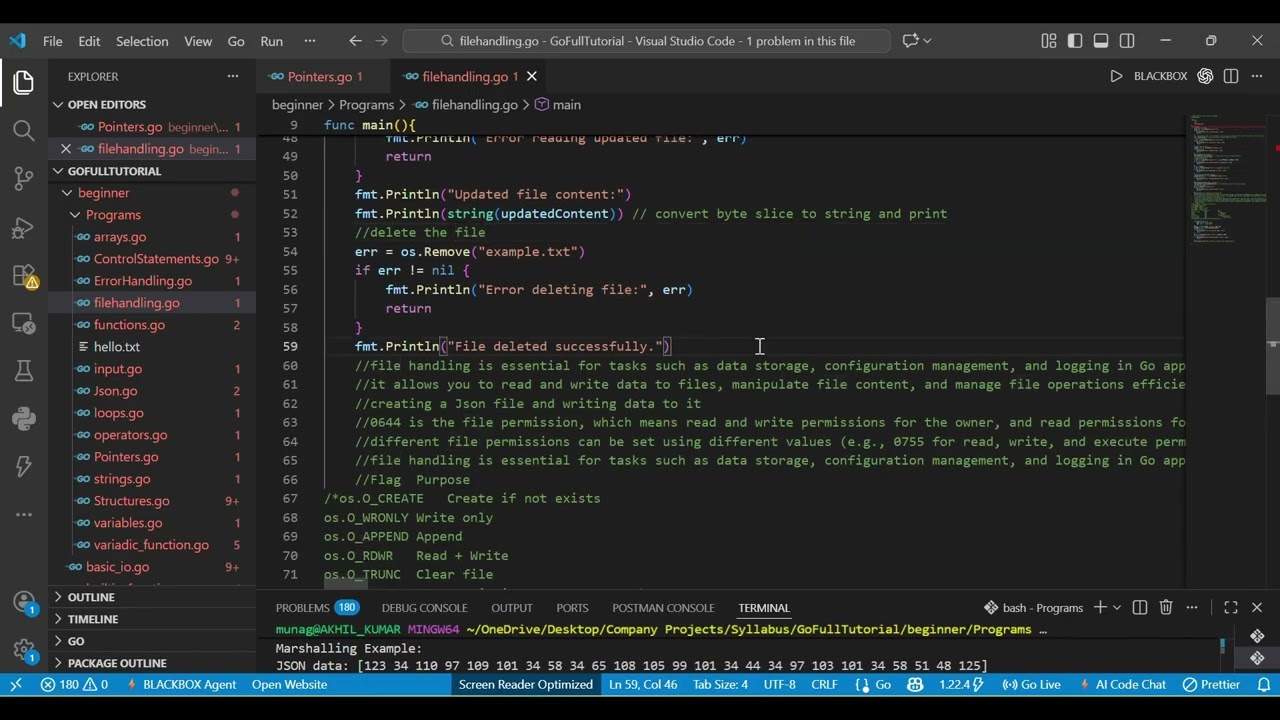Image resolution: width=1280 pixels, height=720 pixels.
Task: Click the UTF-8 encoding indicator
Action: 779,685
